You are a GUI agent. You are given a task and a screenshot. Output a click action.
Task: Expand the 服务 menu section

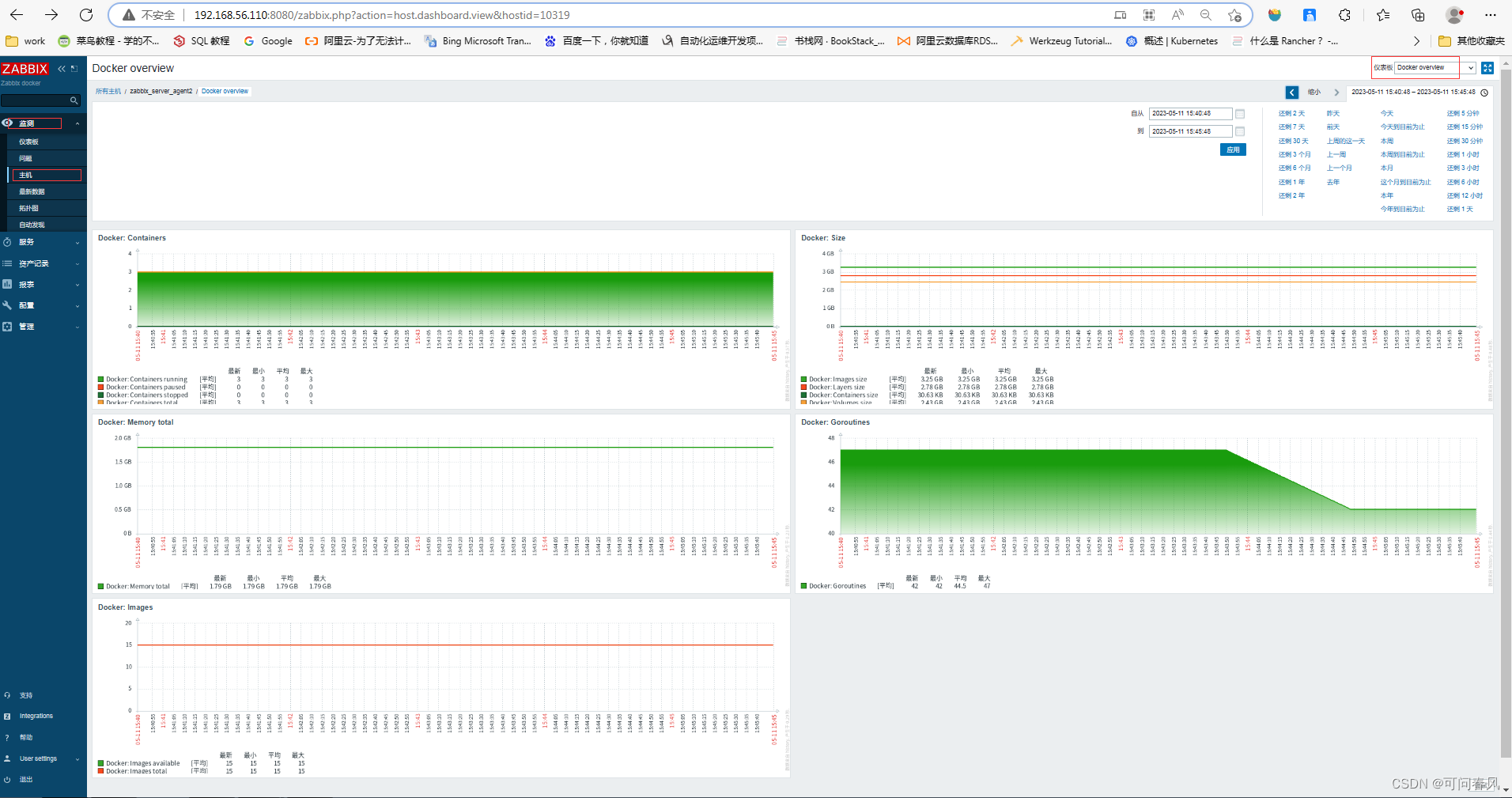pyautogui.click(x=77, y=242)
